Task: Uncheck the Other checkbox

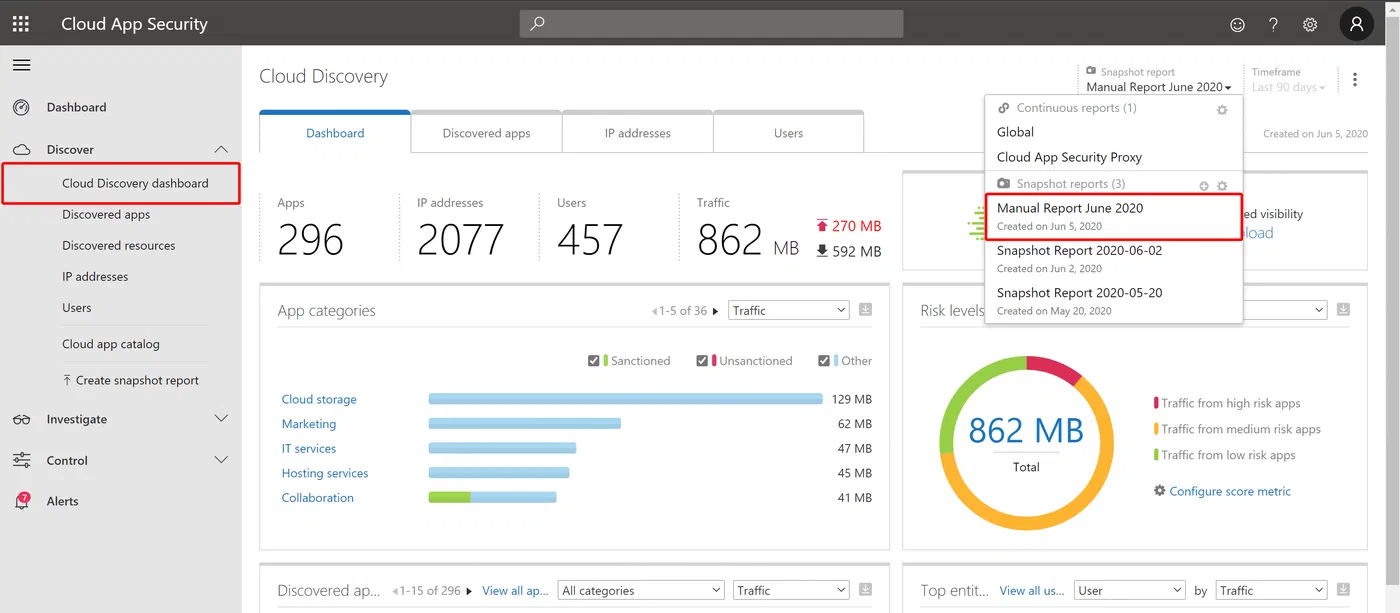Action: tap(824, 361)
